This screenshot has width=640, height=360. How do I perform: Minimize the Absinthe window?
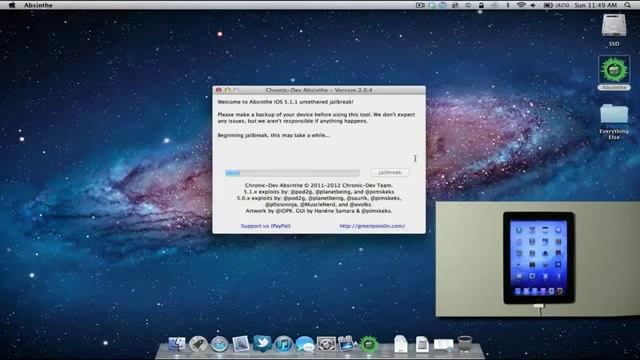click(x=227, y=90)
